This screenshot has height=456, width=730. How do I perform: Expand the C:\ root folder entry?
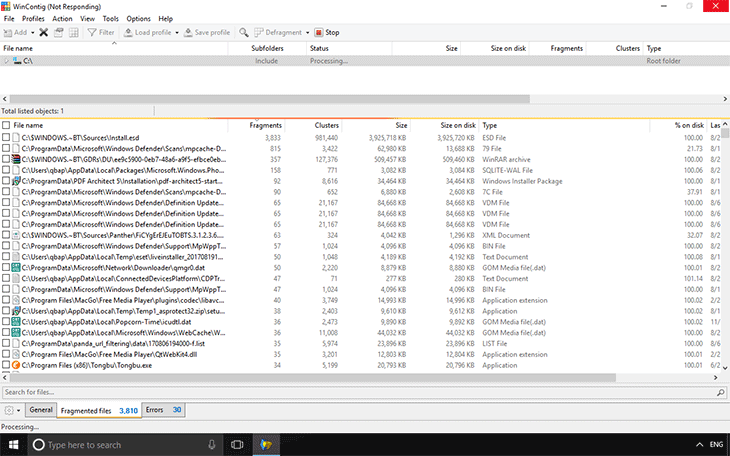coord(6,61)
